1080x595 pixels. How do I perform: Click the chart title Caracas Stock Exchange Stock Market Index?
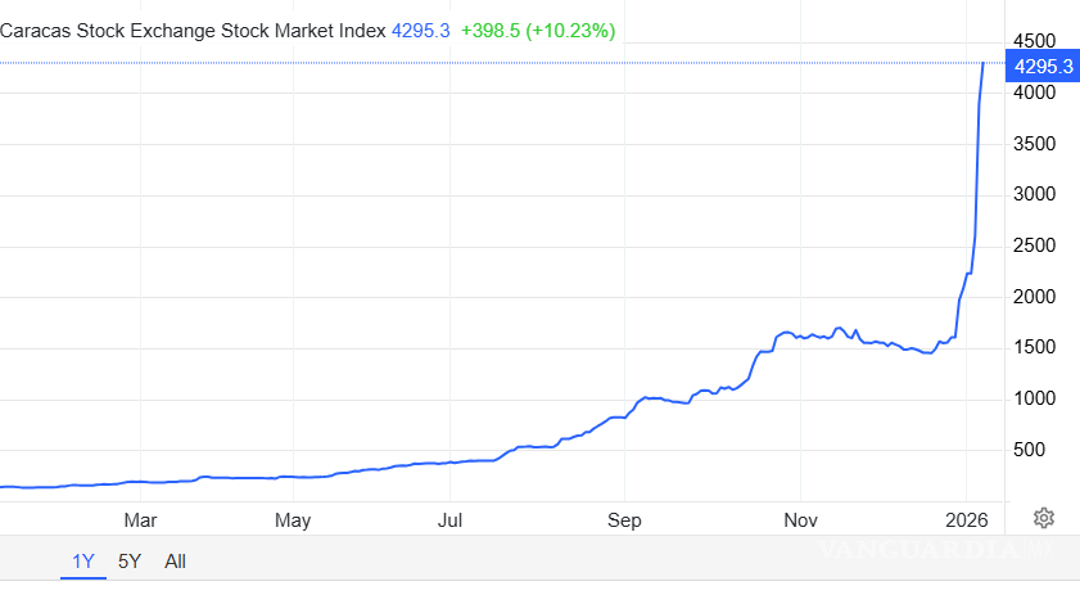click(x=190, y=31)
